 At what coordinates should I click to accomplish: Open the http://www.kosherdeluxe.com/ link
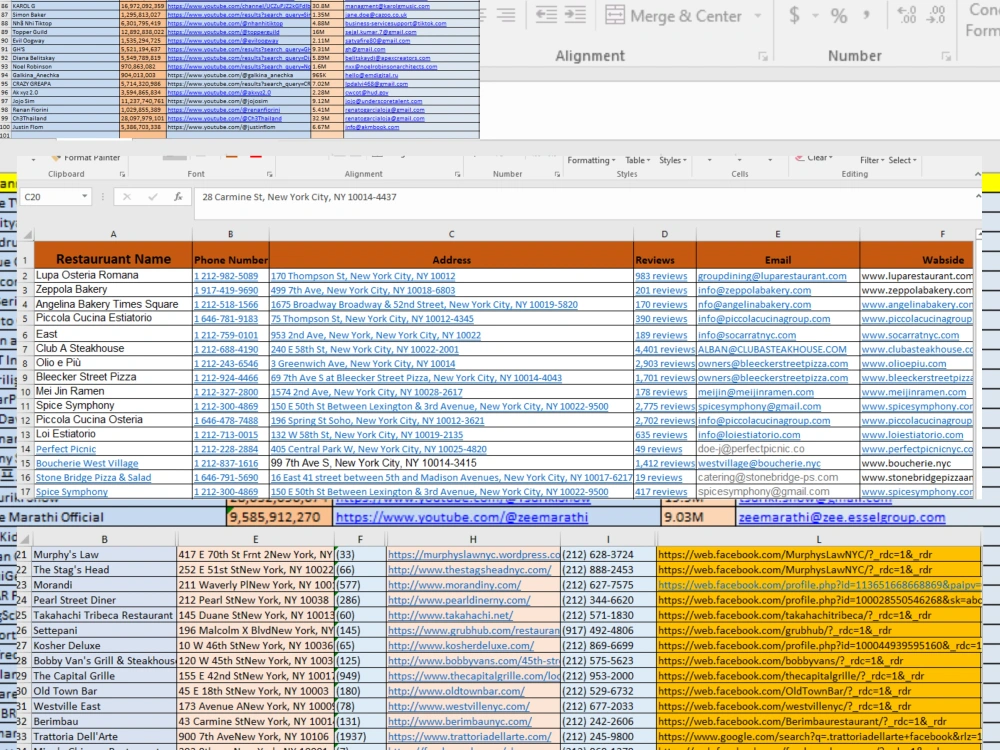[x=461, y=646]
